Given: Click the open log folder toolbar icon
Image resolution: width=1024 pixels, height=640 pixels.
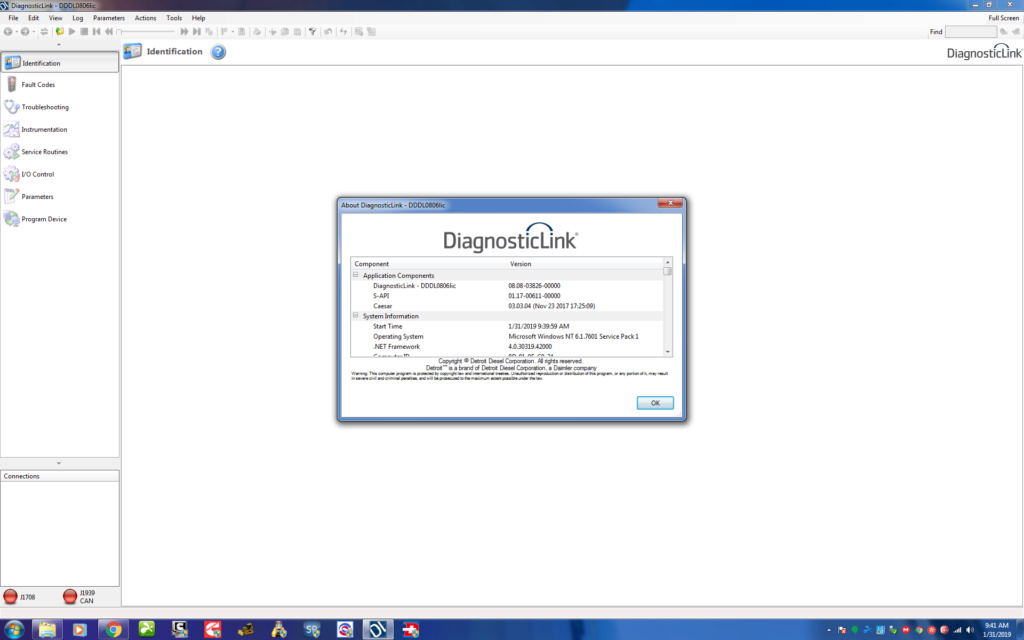Looking at the screenshot, I should coord(60,31).
